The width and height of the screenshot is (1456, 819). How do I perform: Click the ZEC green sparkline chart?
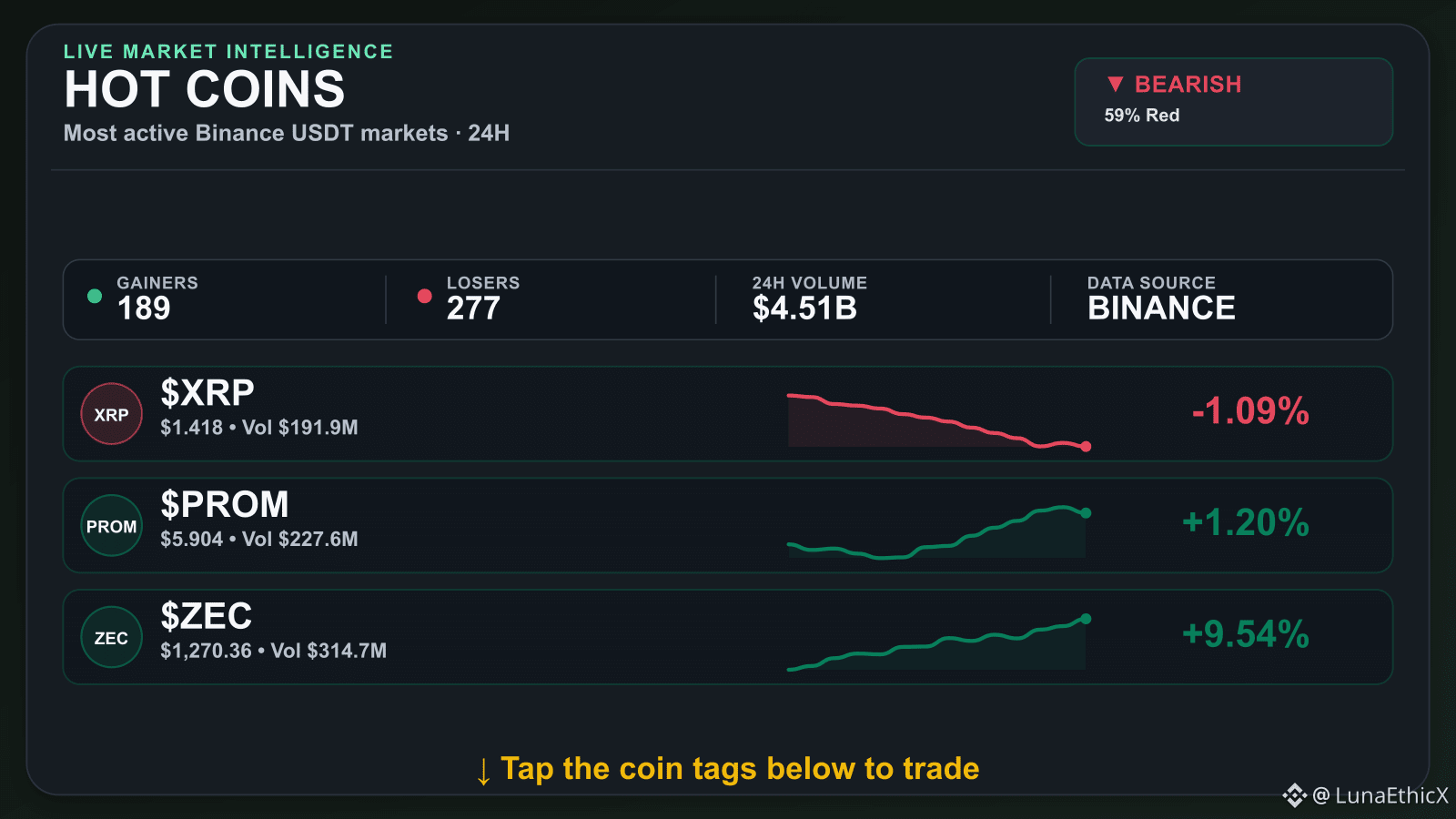pyautogui.click(x=938, y=643)
